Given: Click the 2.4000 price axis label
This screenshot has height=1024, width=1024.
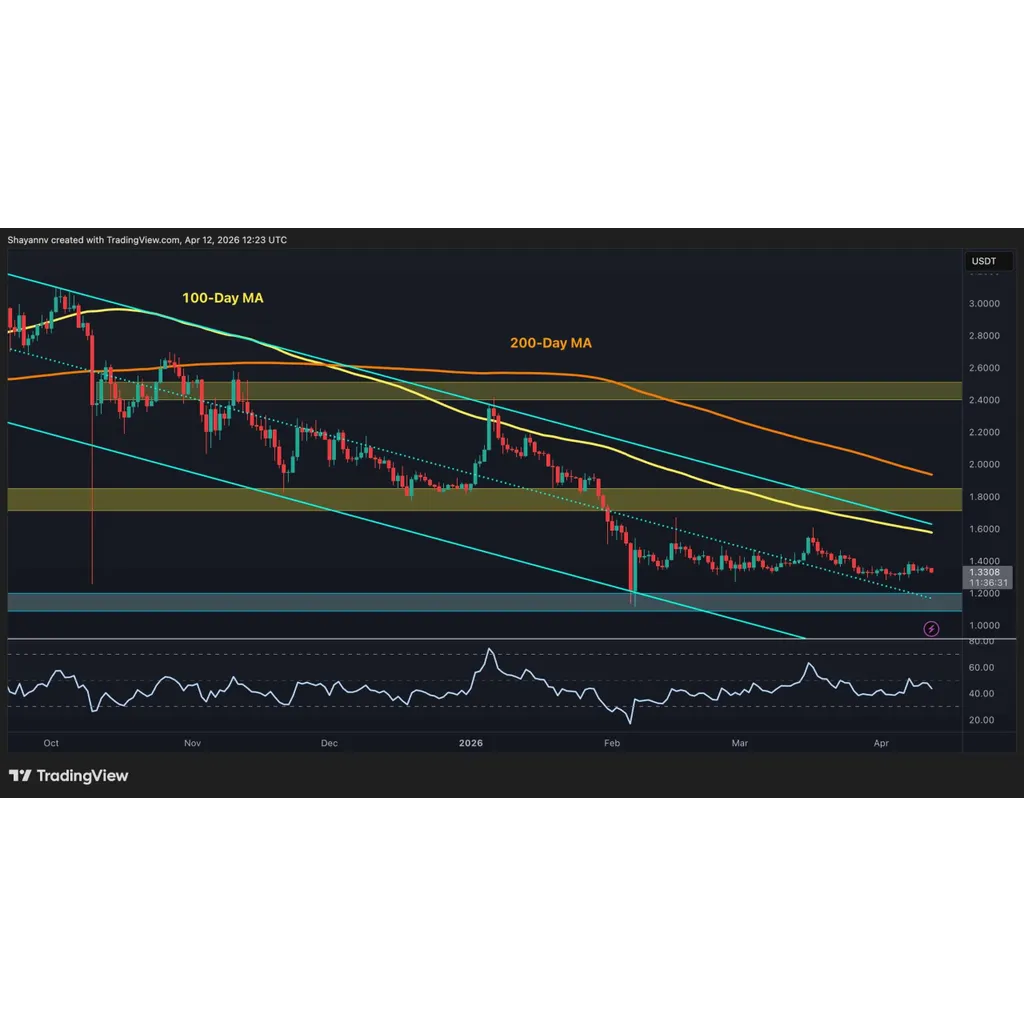Looking at the screenshot, I should click(x=984, y=400).
